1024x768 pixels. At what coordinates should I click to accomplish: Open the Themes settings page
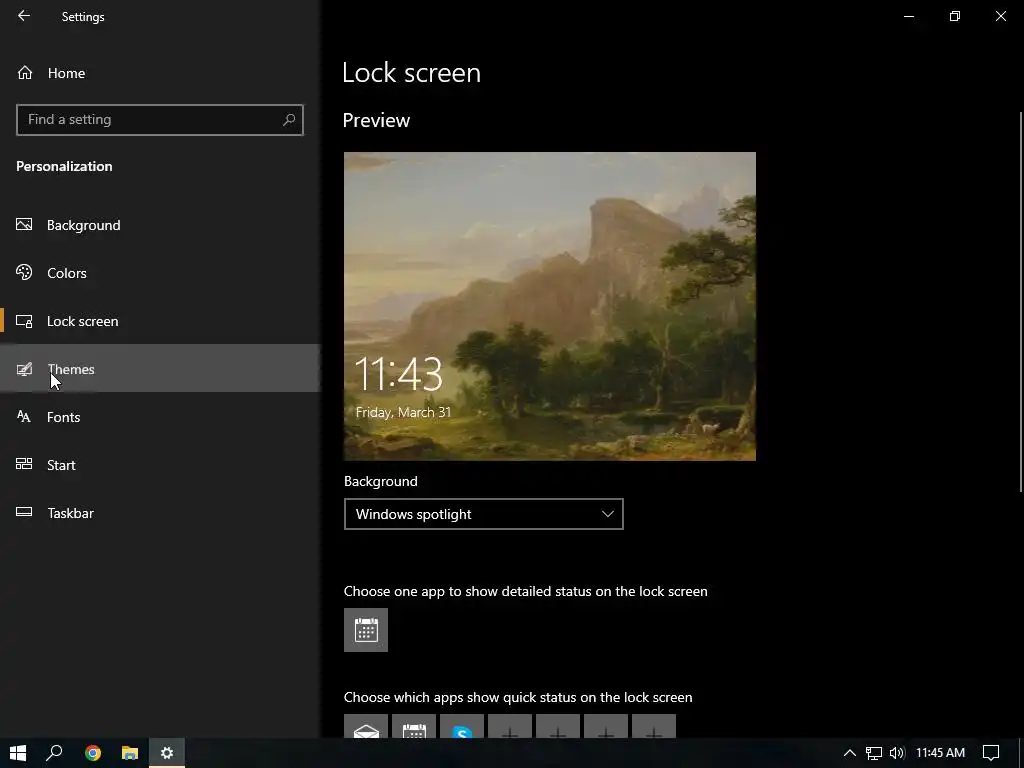160,369
